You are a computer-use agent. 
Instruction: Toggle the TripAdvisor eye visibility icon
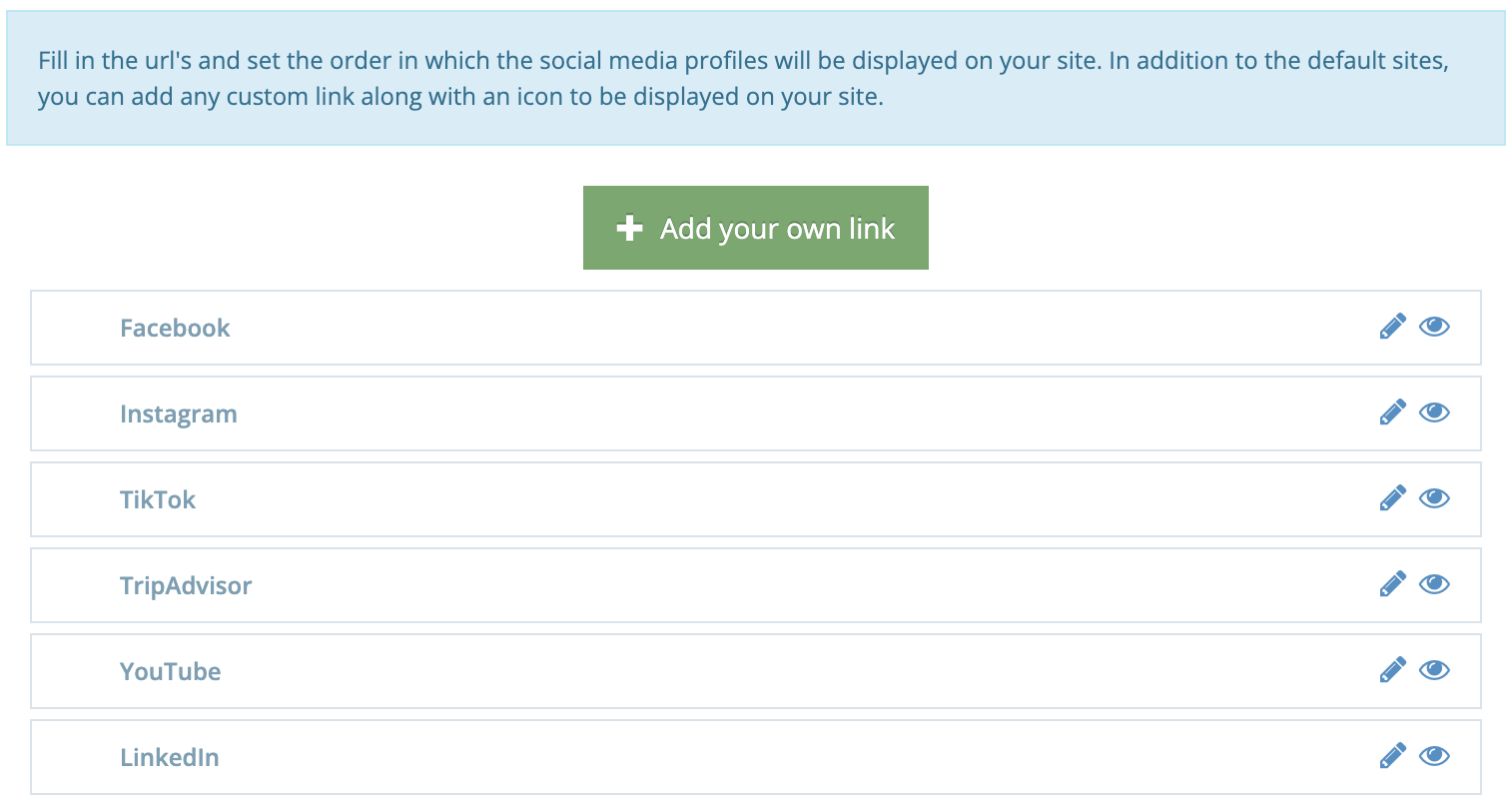coord(1434,583)
